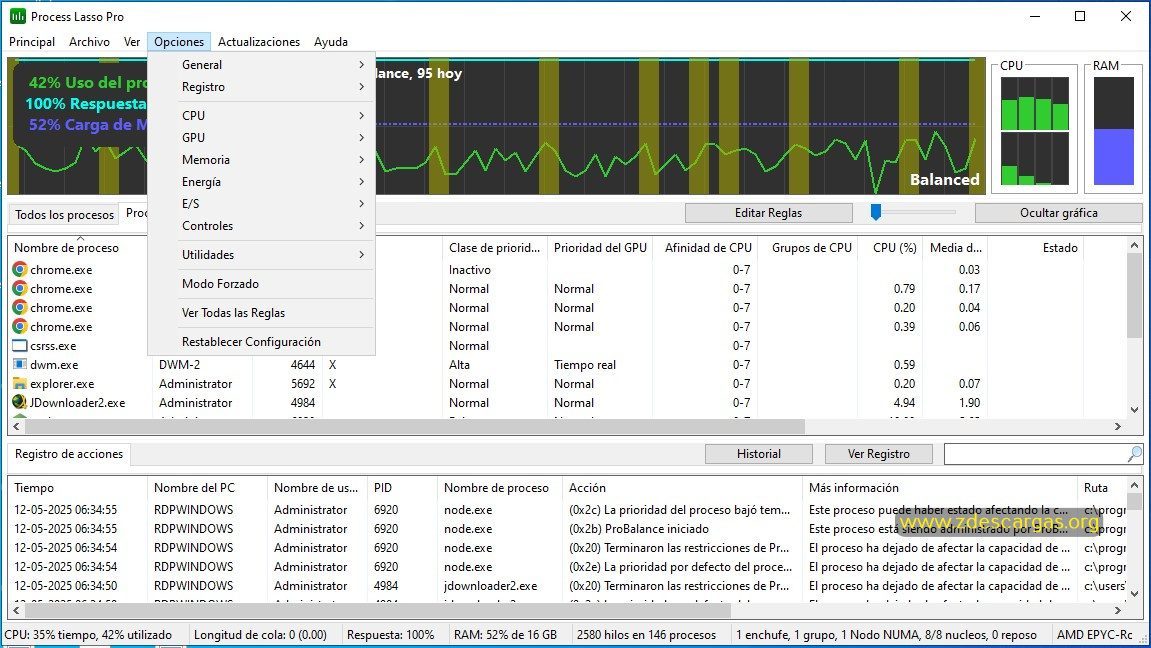Click the blue graph slider handle
This screenshot has height=648, width=1151.
tap(876, 212)
